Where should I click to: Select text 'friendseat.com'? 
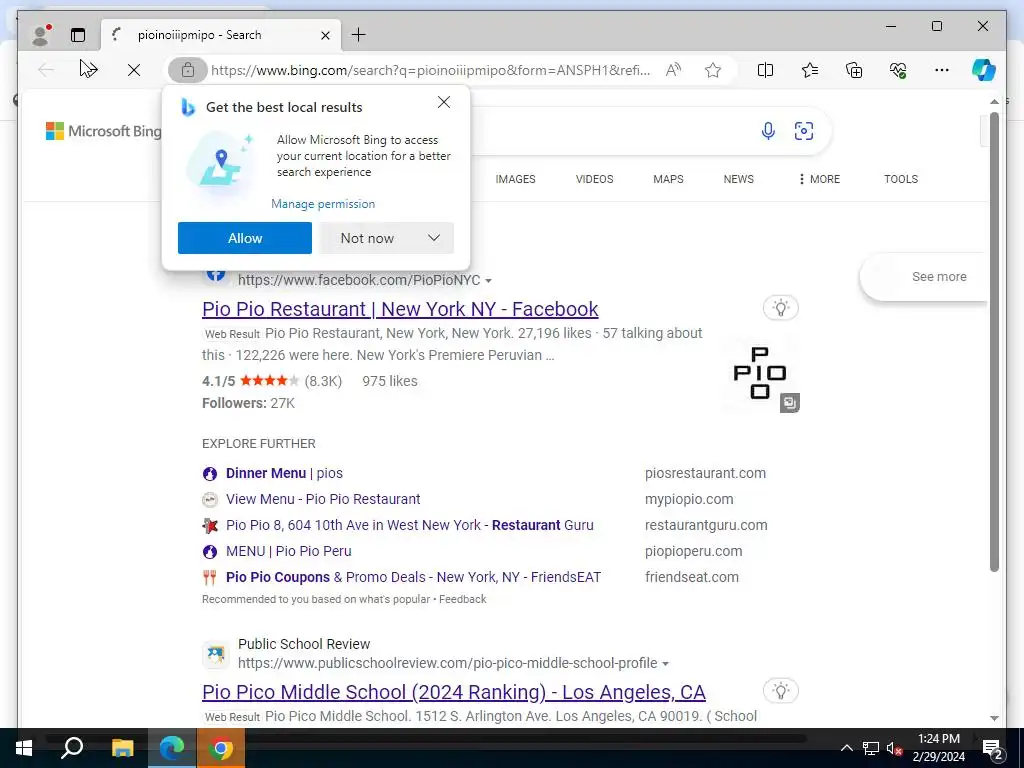click(x=692, y=577)
